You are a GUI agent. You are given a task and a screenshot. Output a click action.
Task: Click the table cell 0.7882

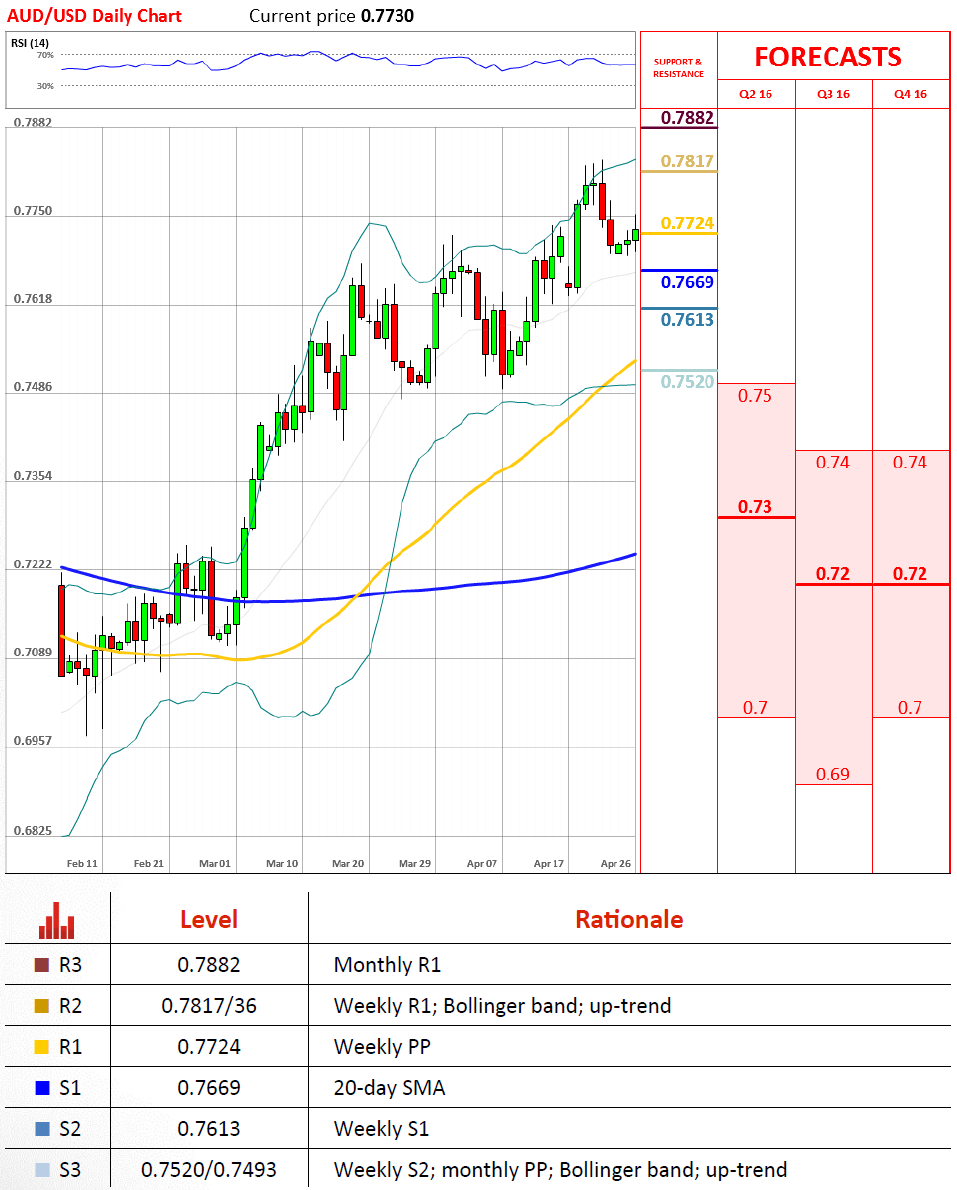209,965
